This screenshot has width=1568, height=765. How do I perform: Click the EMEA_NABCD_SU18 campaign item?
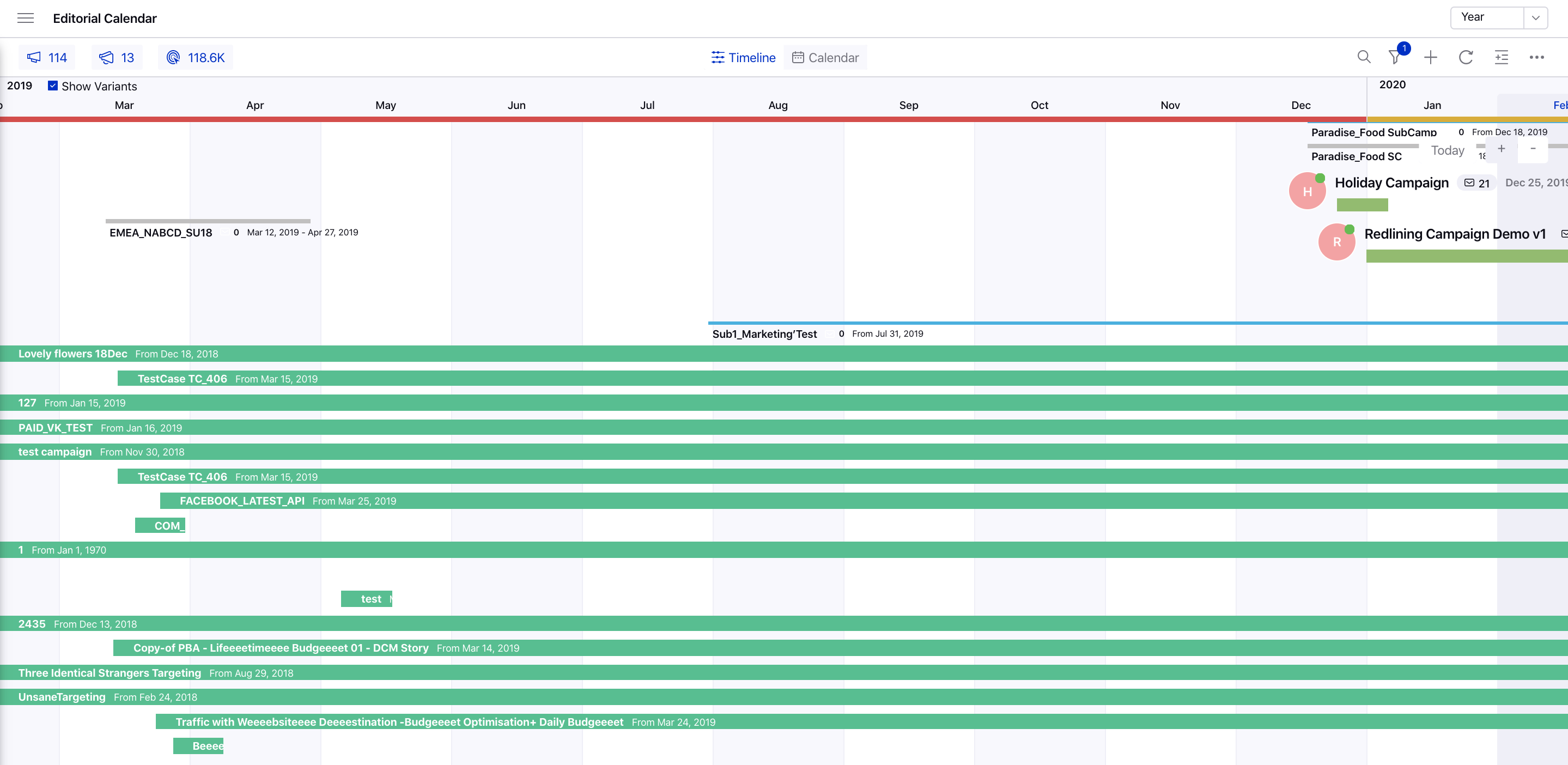tap(161, 232)
